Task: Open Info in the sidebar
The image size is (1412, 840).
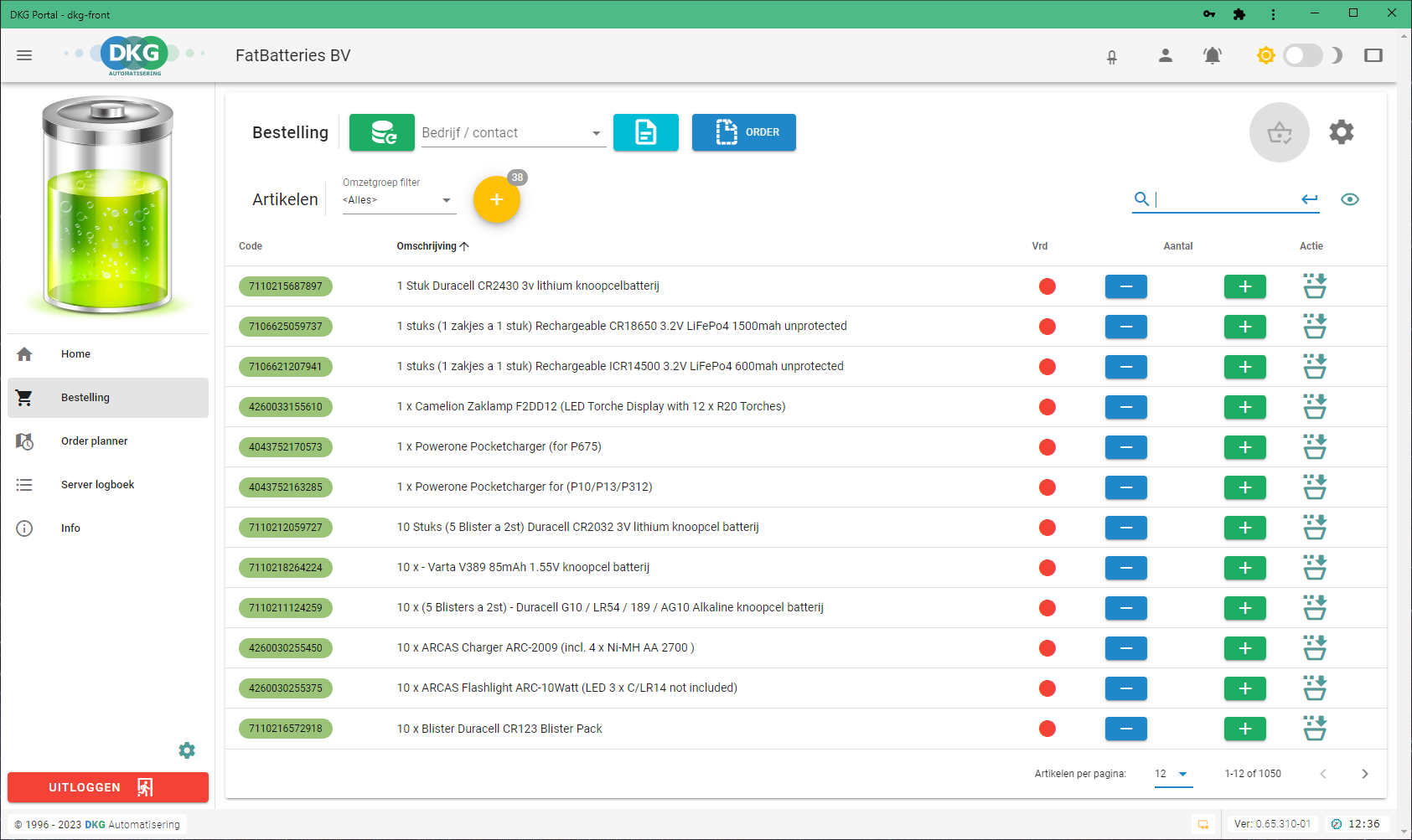Action: [108, 528]
